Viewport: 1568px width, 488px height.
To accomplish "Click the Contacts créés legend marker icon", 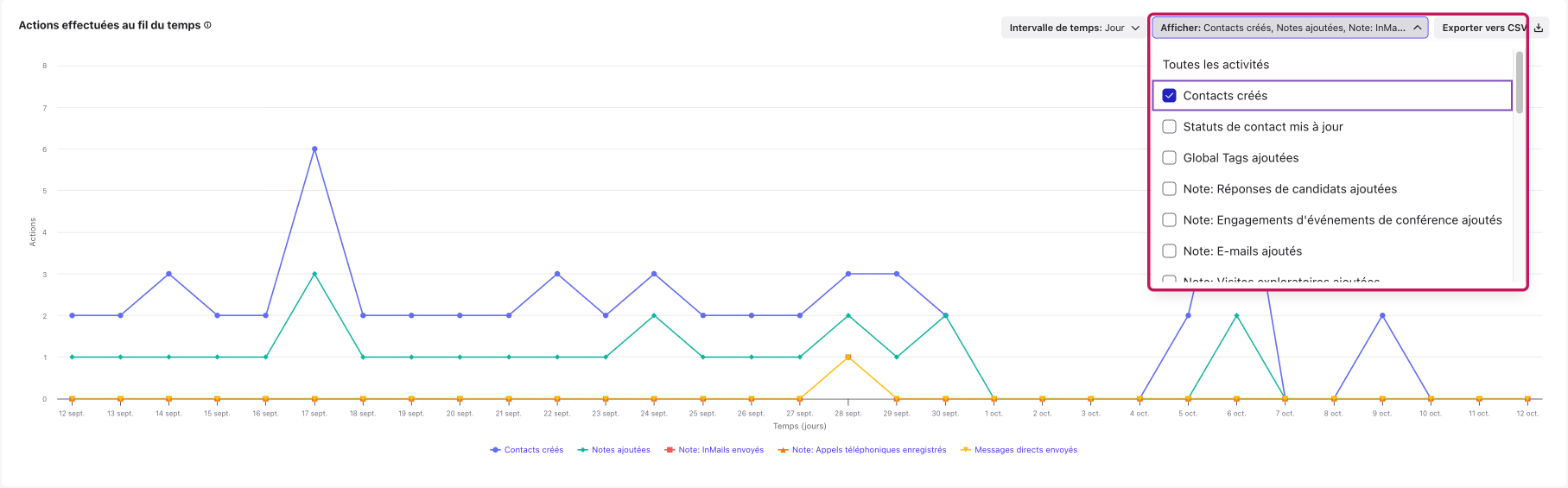I will coord(494,450).
